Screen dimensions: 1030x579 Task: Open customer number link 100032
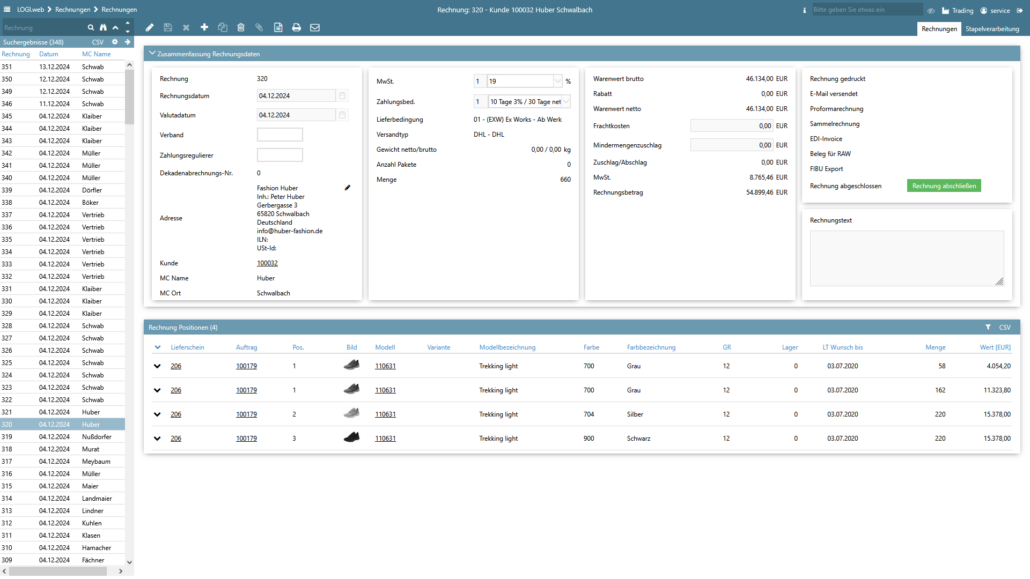(267, 263)
